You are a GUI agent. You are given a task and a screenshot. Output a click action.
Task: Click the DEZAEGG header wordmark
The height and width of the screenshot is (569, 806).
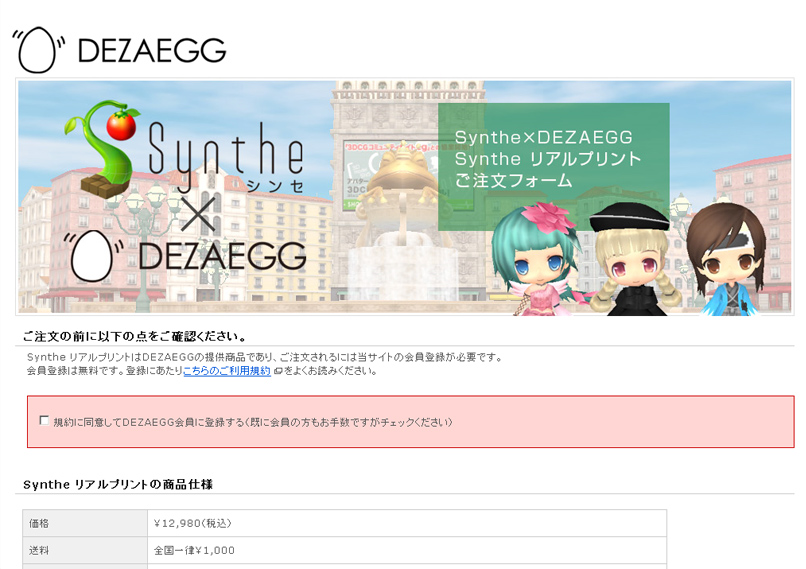152,50
